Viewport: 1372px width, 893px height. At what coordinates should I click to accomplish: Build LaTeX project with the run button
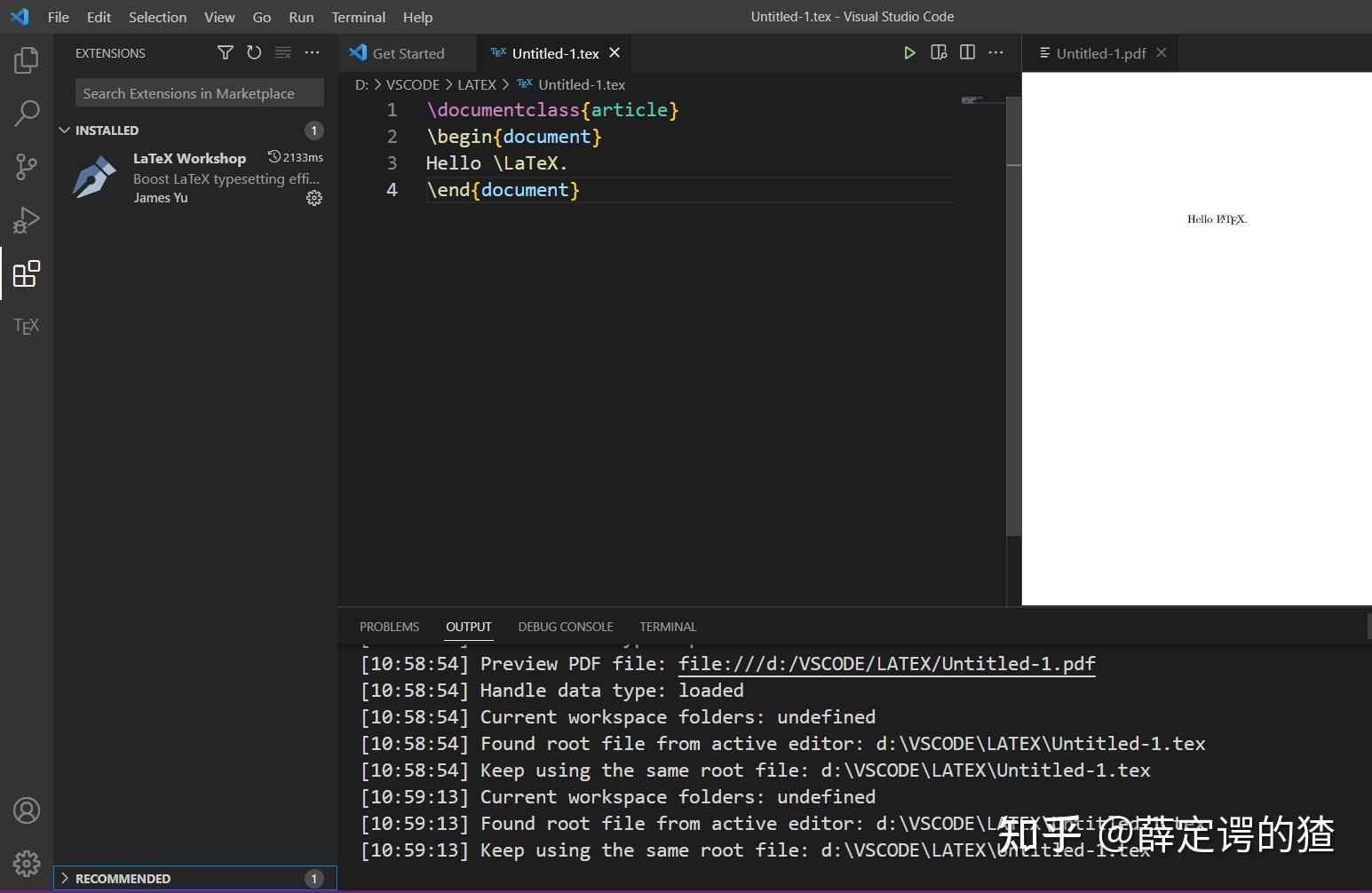(x=909, y=53)
